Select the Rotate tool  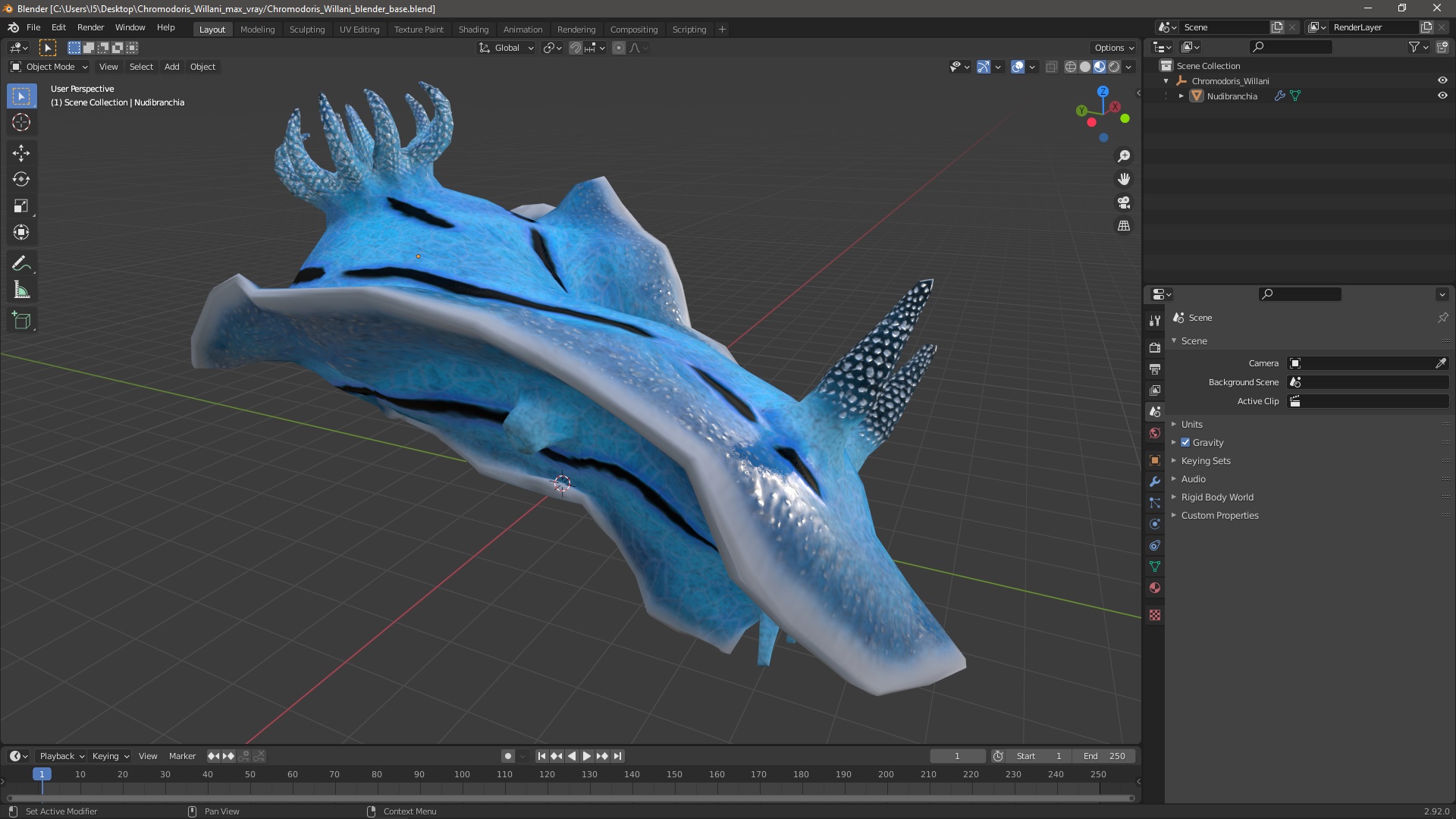pyautogui.click(x=21, y=180)
